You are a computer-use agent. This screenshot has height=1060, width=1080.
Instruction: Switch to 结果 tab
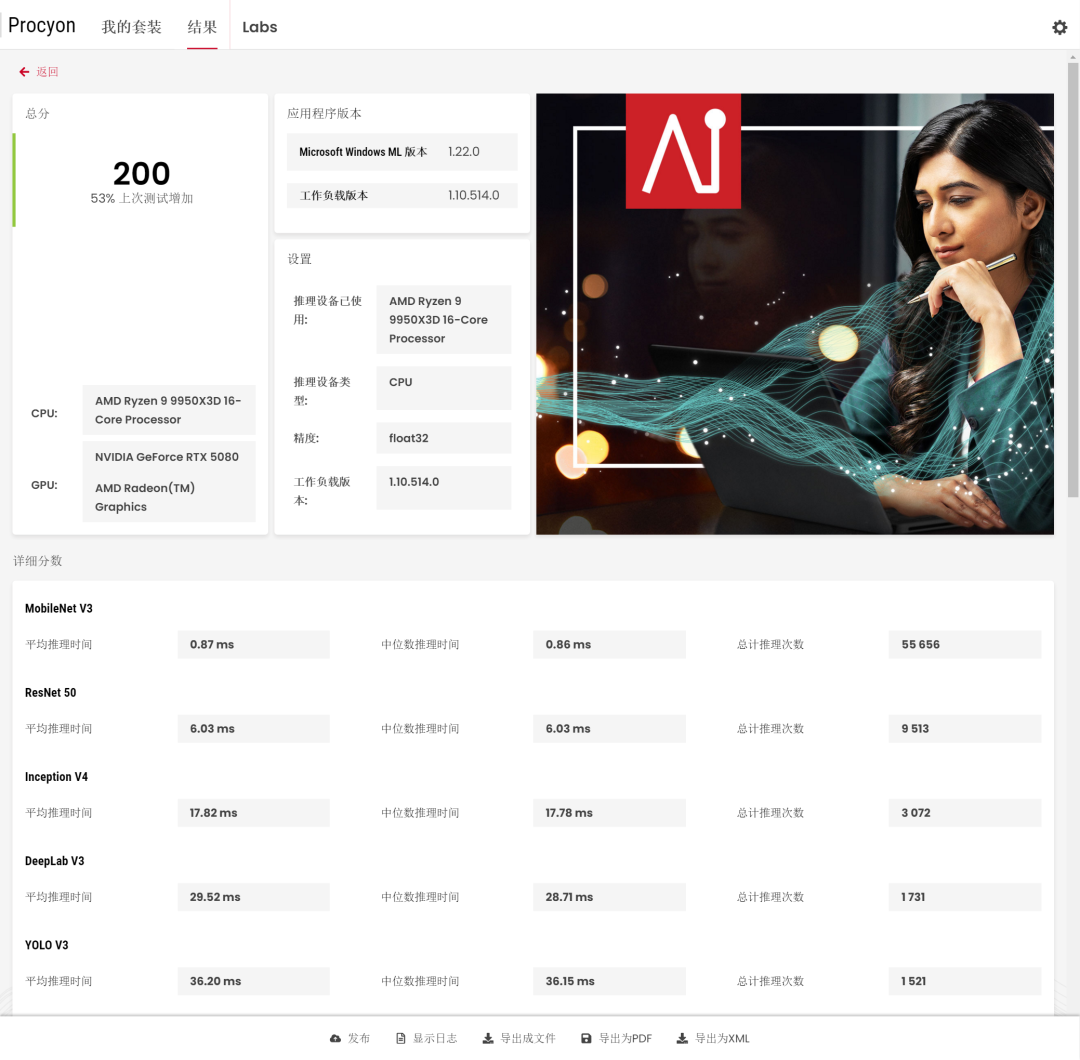(x=202, y=27)
